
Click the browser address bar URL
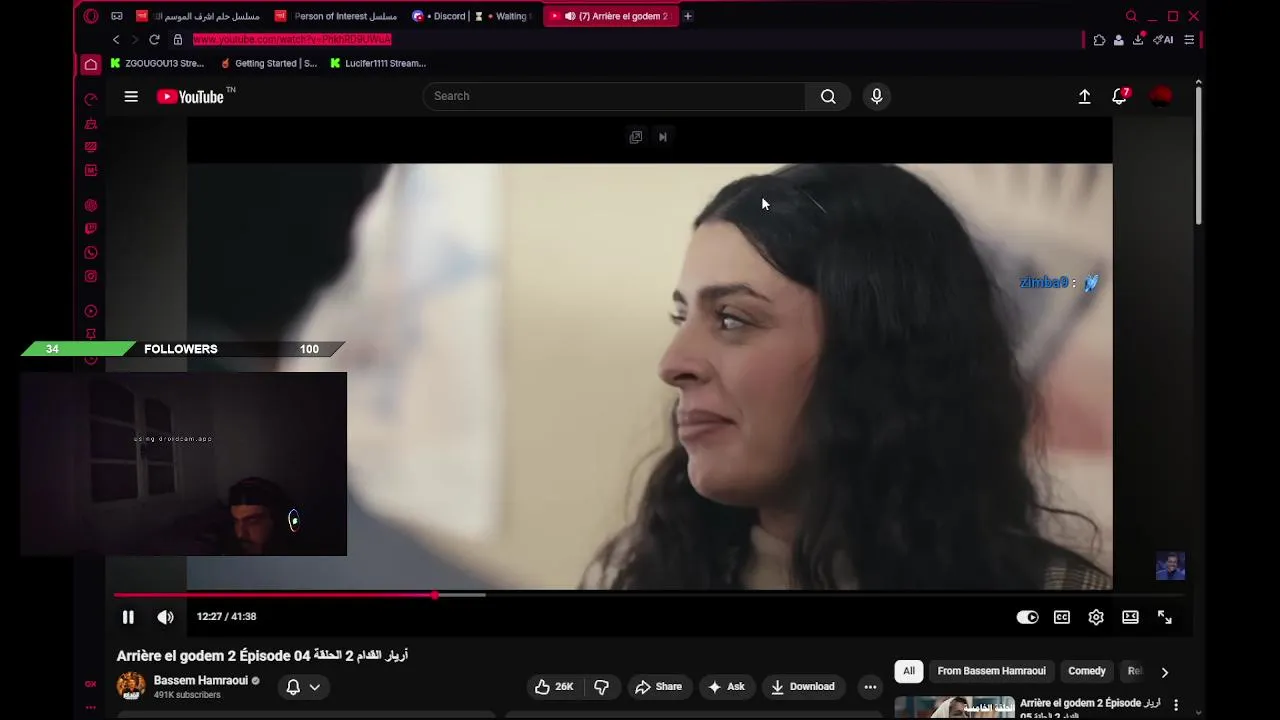(292, 40)
